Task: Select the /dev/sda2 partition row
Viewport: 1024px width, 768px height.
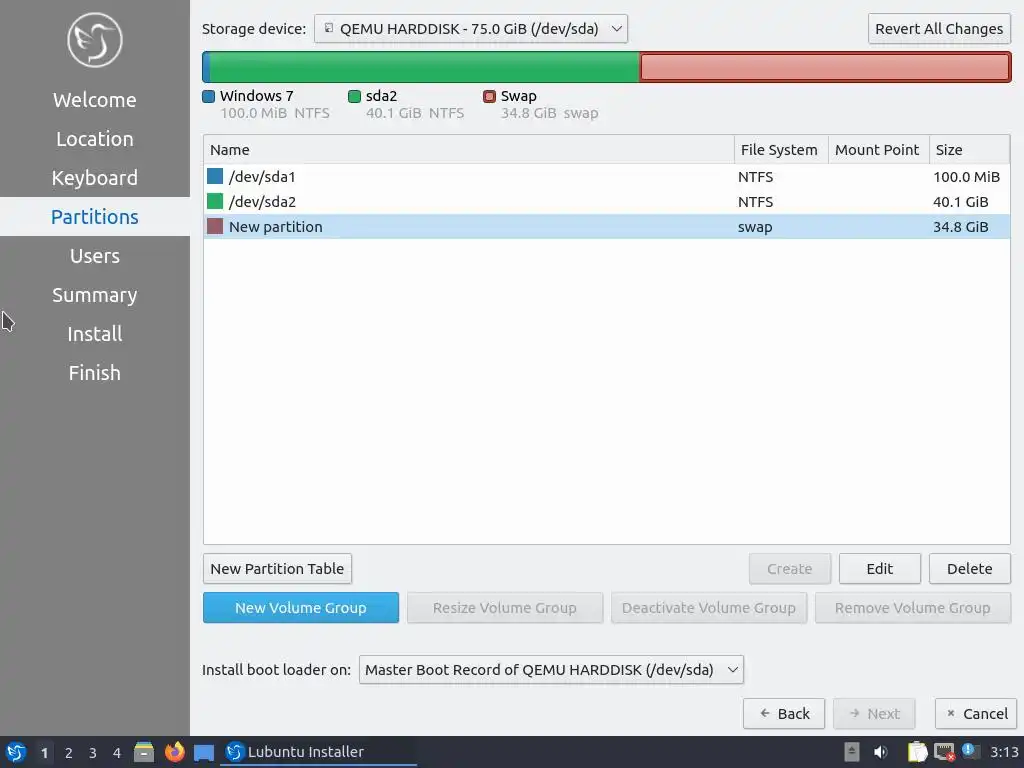Action: pyautogui.click(x=607, y=202)
